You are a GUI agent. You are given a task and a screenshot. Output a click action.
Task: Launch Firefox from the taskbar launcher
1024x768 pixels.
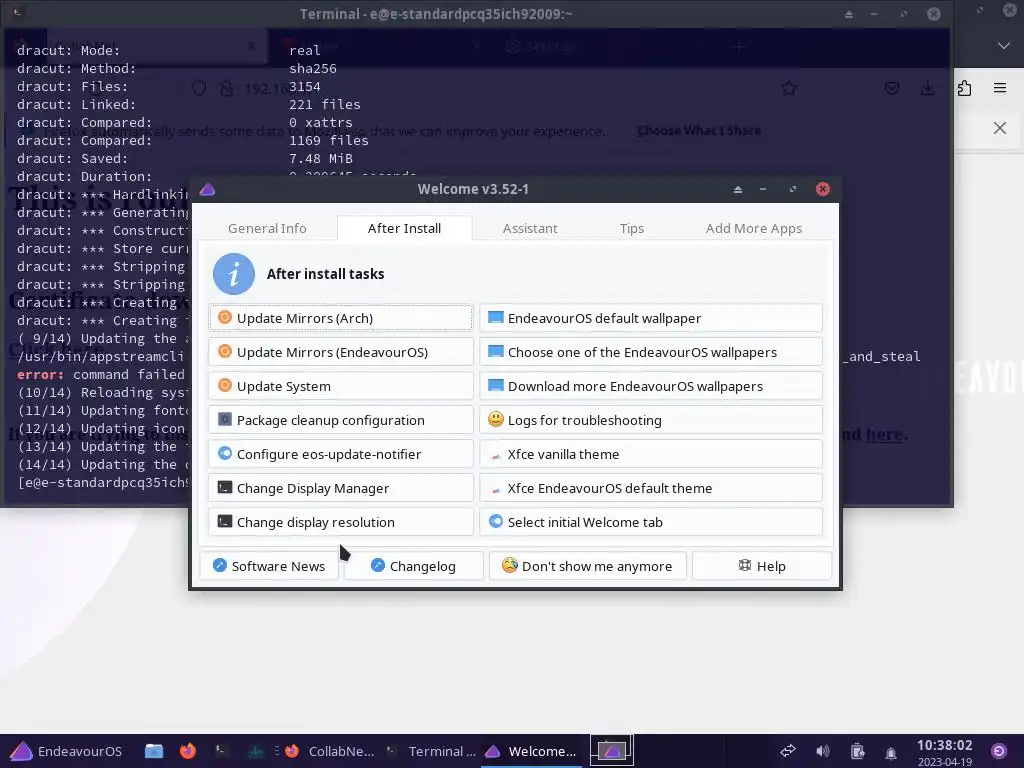188,751
